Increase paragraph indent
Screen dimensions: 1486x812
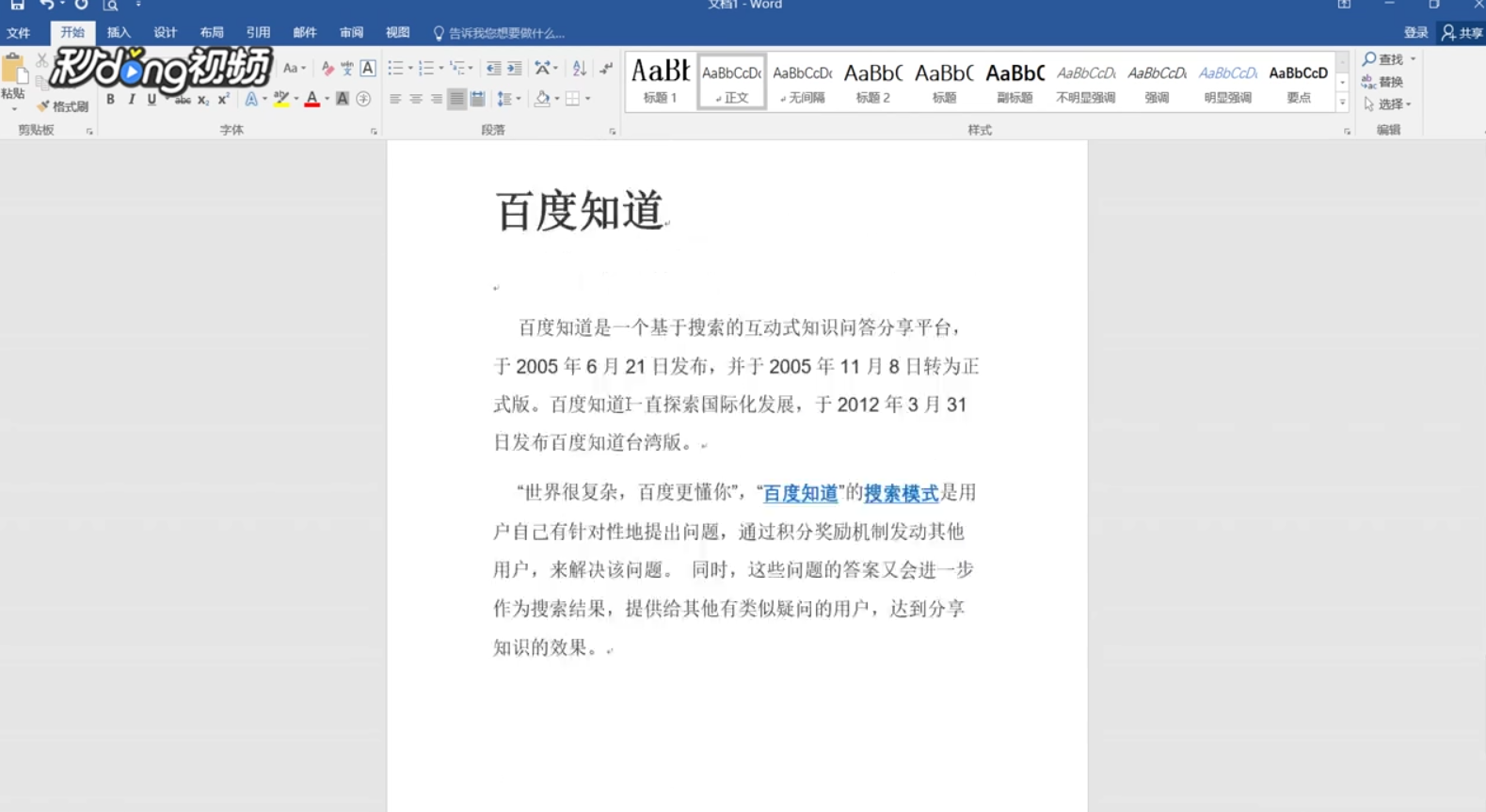pyautogui.click(x=514, y=68)
